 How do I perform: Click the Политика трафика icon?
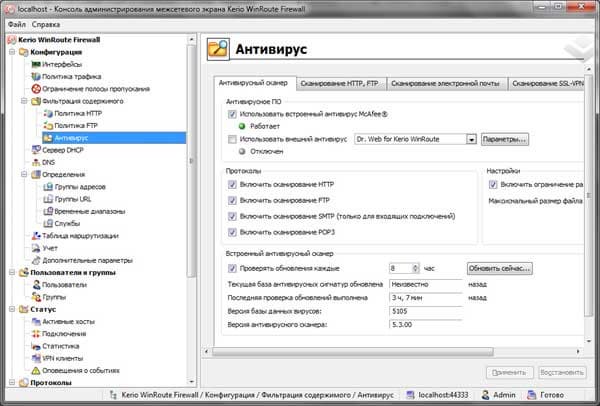click(x=36, y=77)
